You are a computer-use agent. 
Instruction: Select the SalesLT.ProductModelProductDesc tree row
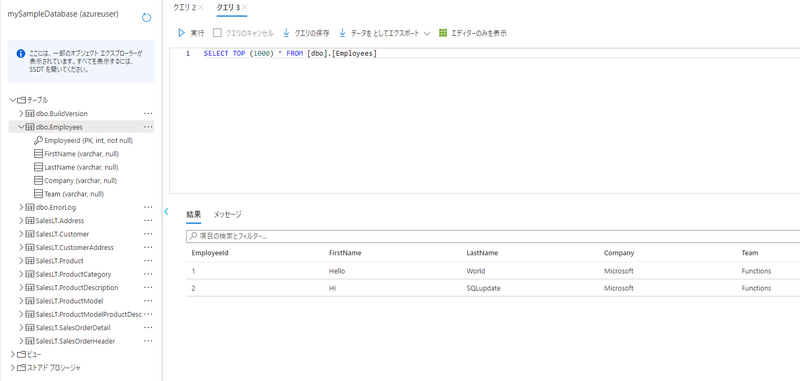point(82,314)
